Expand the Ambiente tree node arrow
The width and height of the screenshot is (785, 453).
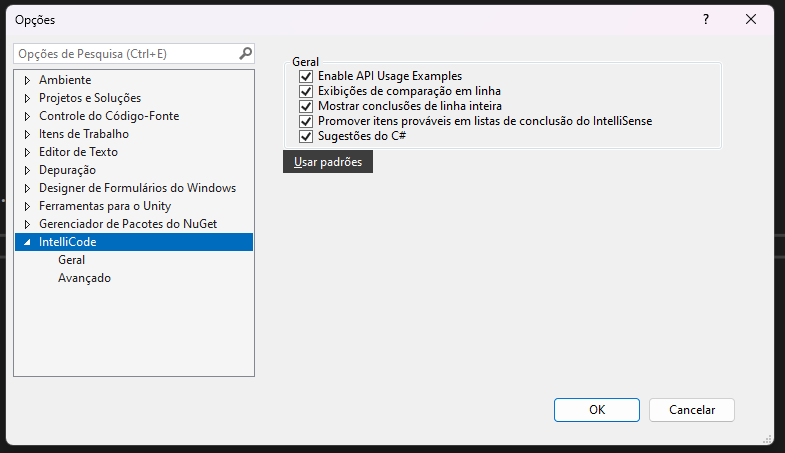(x=28, y=80)
